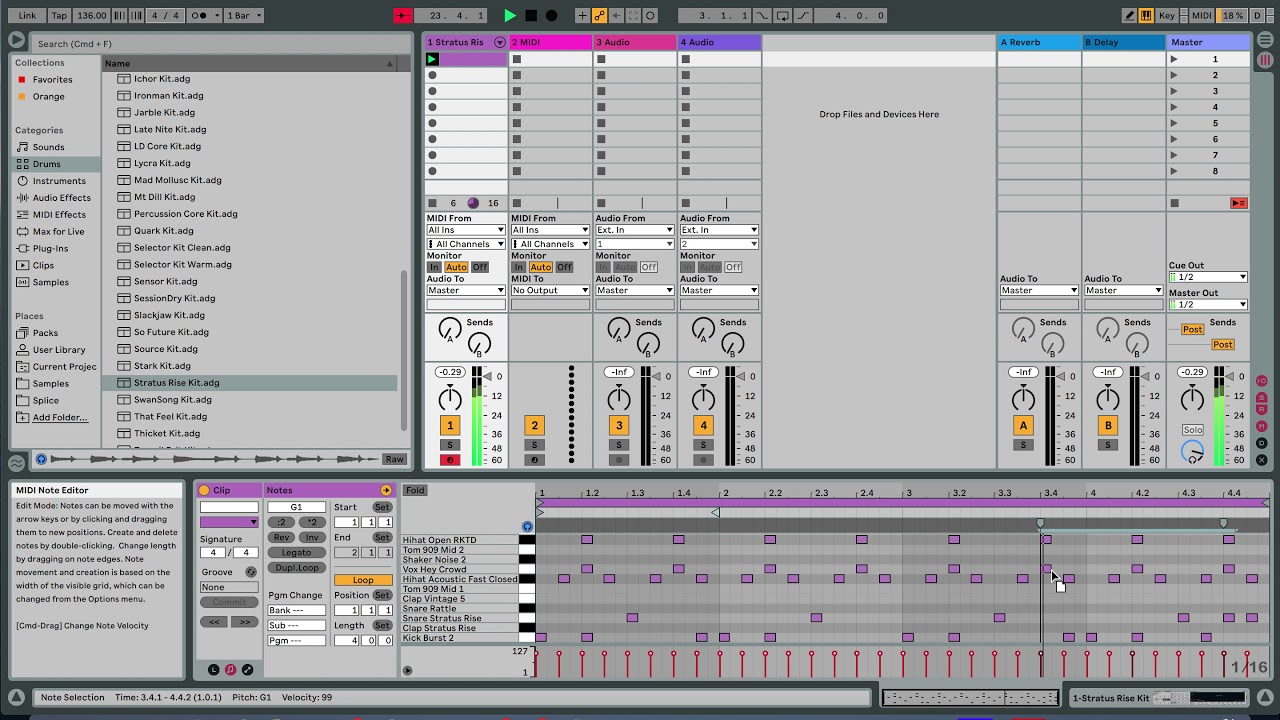1280x720 pixels.
Task: Open the Drums category in the browser
Action: 46,163
